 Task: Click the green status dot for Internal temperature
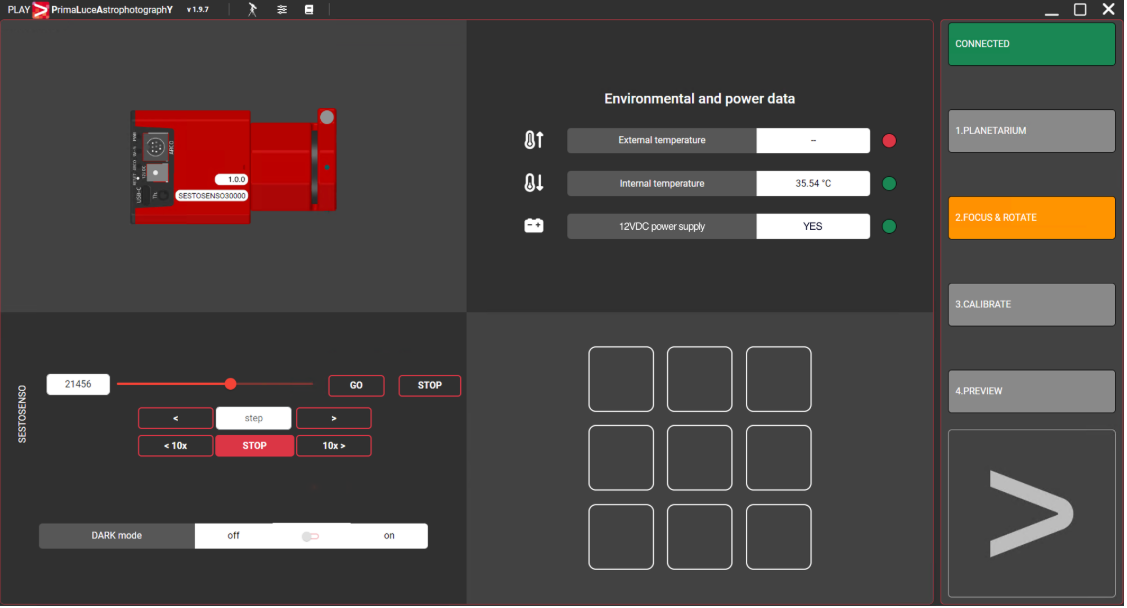889,183
